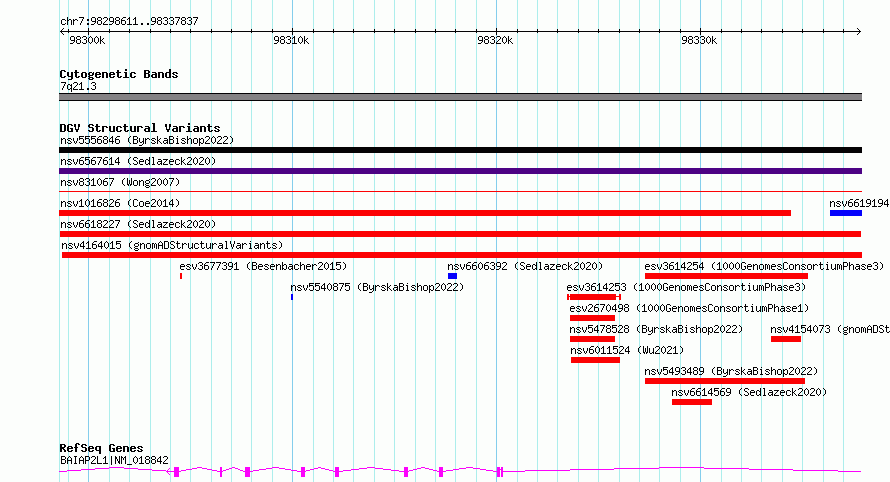The height and width of the screenshot is (482, 890).
Task: Click the red esv3614253 bar with end caps
Action: (594, 297)
